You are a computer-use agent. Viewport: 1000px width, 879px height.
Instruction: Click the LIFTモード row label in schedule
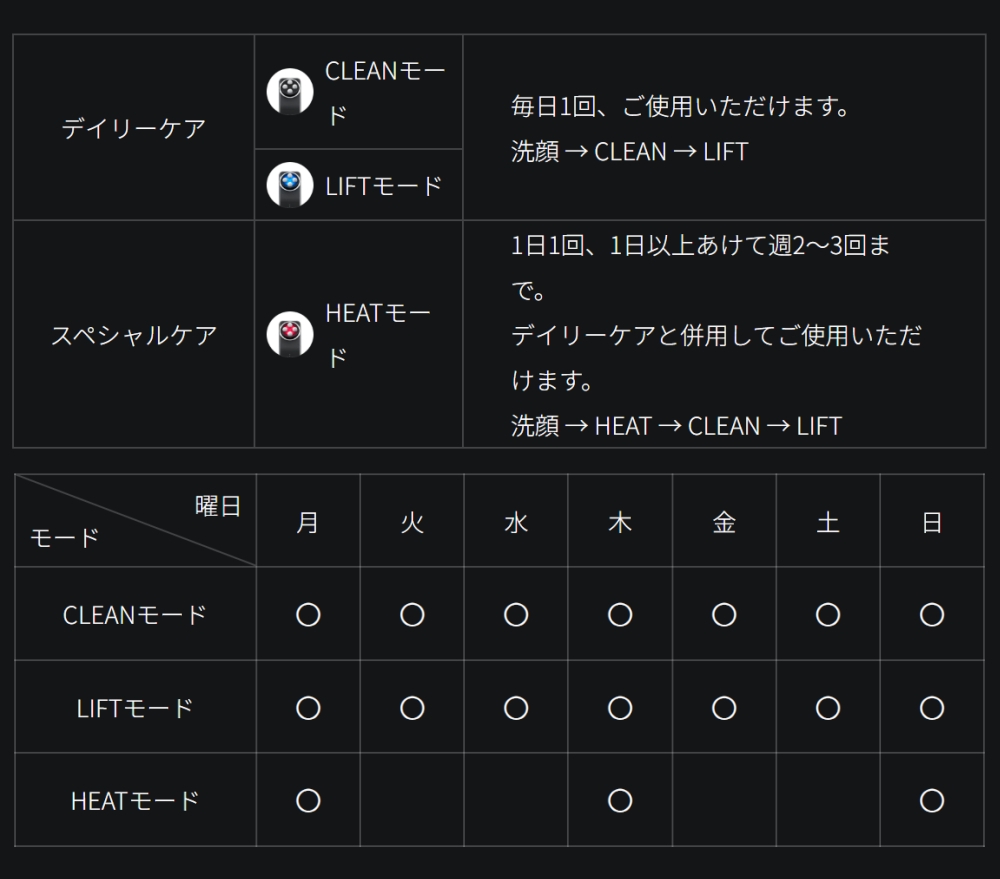135,708
